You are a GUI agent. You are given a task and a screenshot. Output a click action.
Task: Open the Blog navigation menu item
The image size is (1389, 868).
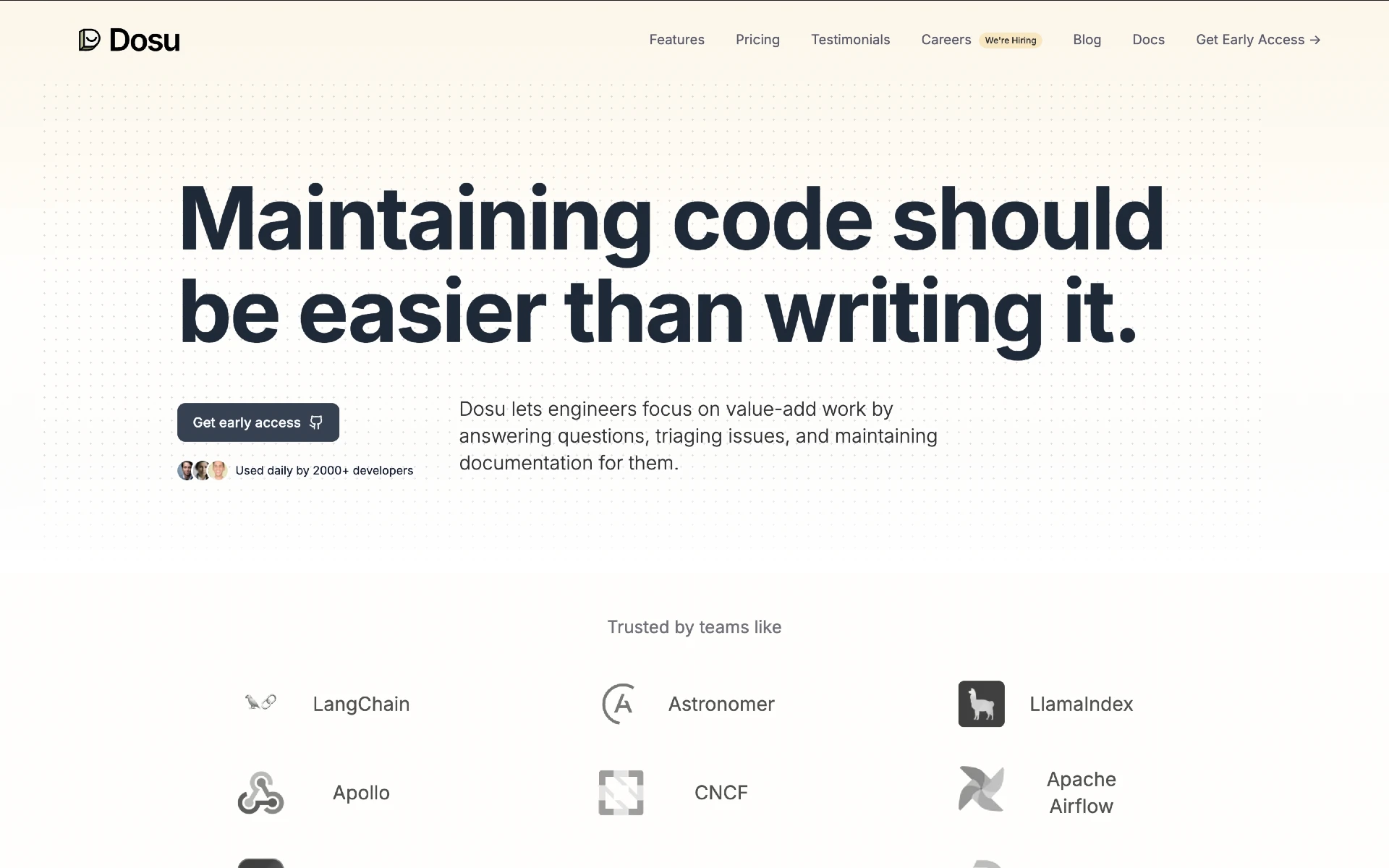[1086, 39]
